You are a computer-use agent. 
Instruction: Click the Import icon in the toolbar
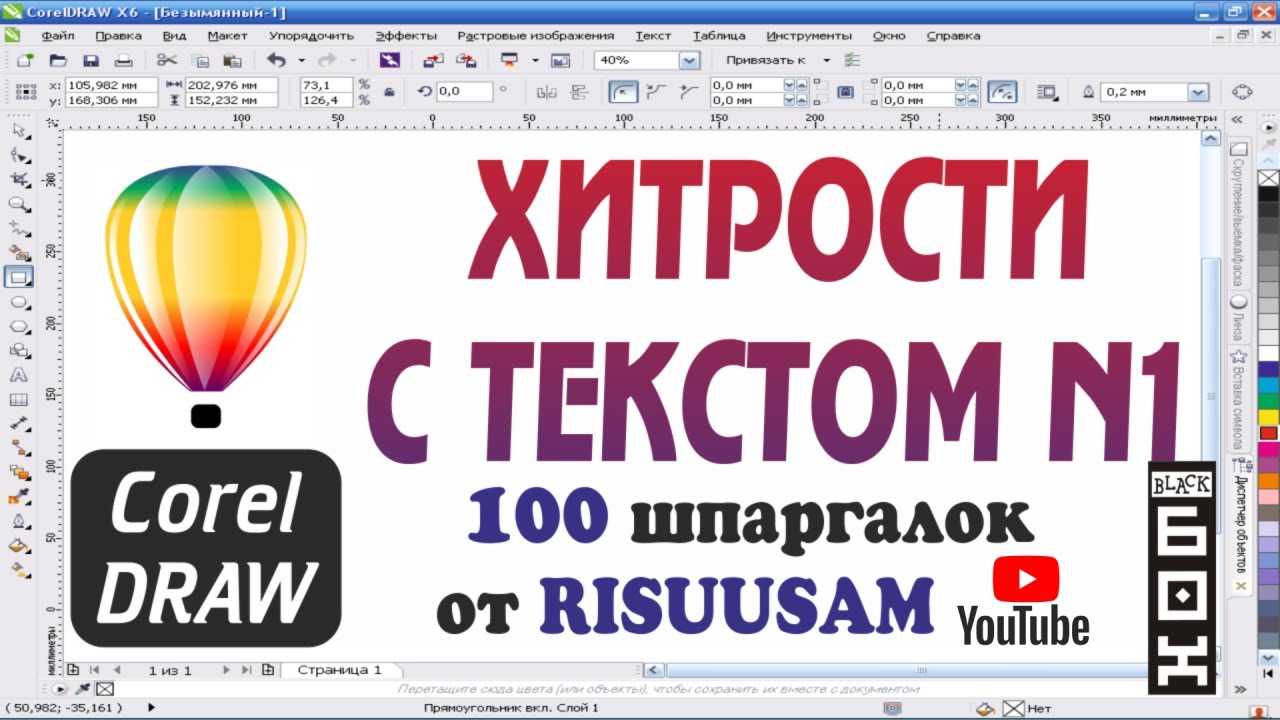click(433, 60)
